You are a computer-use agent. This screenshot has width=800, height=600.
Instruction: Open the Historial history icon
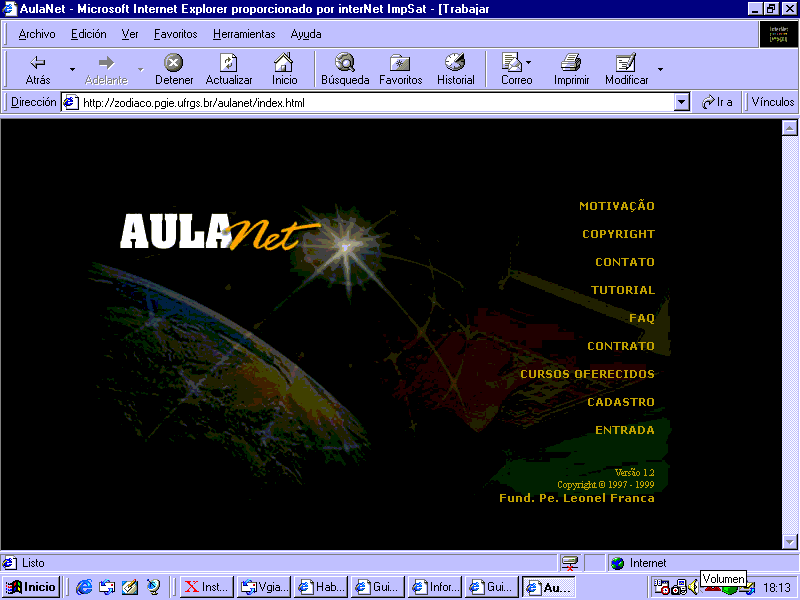tap(455, 63)
